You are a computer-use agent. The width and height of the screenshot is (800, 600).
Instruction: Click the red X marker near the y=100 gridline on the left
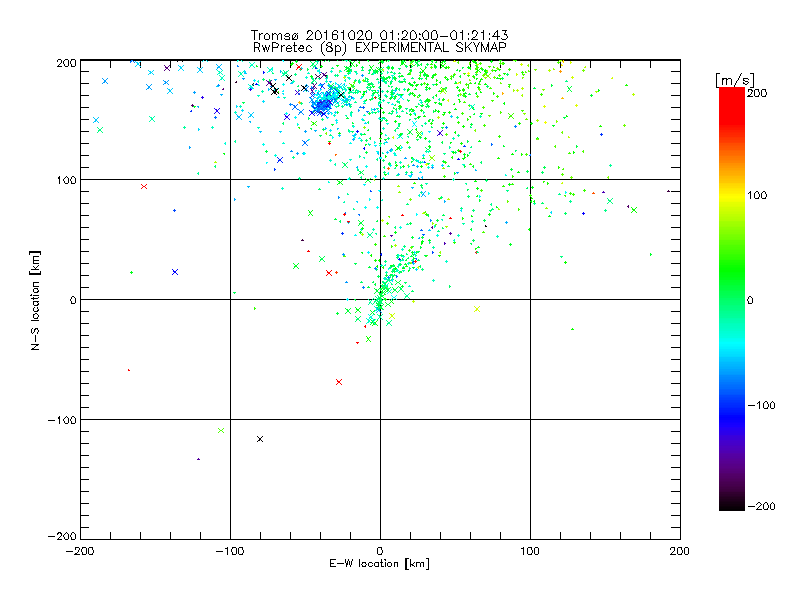point(144,186)
